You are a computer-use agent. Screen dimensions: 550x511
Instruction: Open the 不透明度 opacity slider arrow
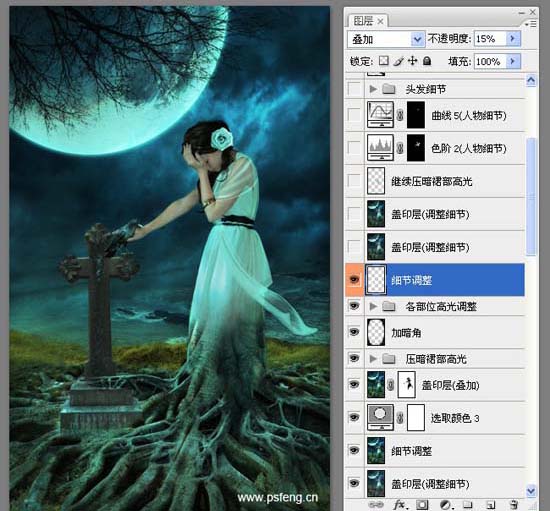pyautogui.click(x=513, y=38)
